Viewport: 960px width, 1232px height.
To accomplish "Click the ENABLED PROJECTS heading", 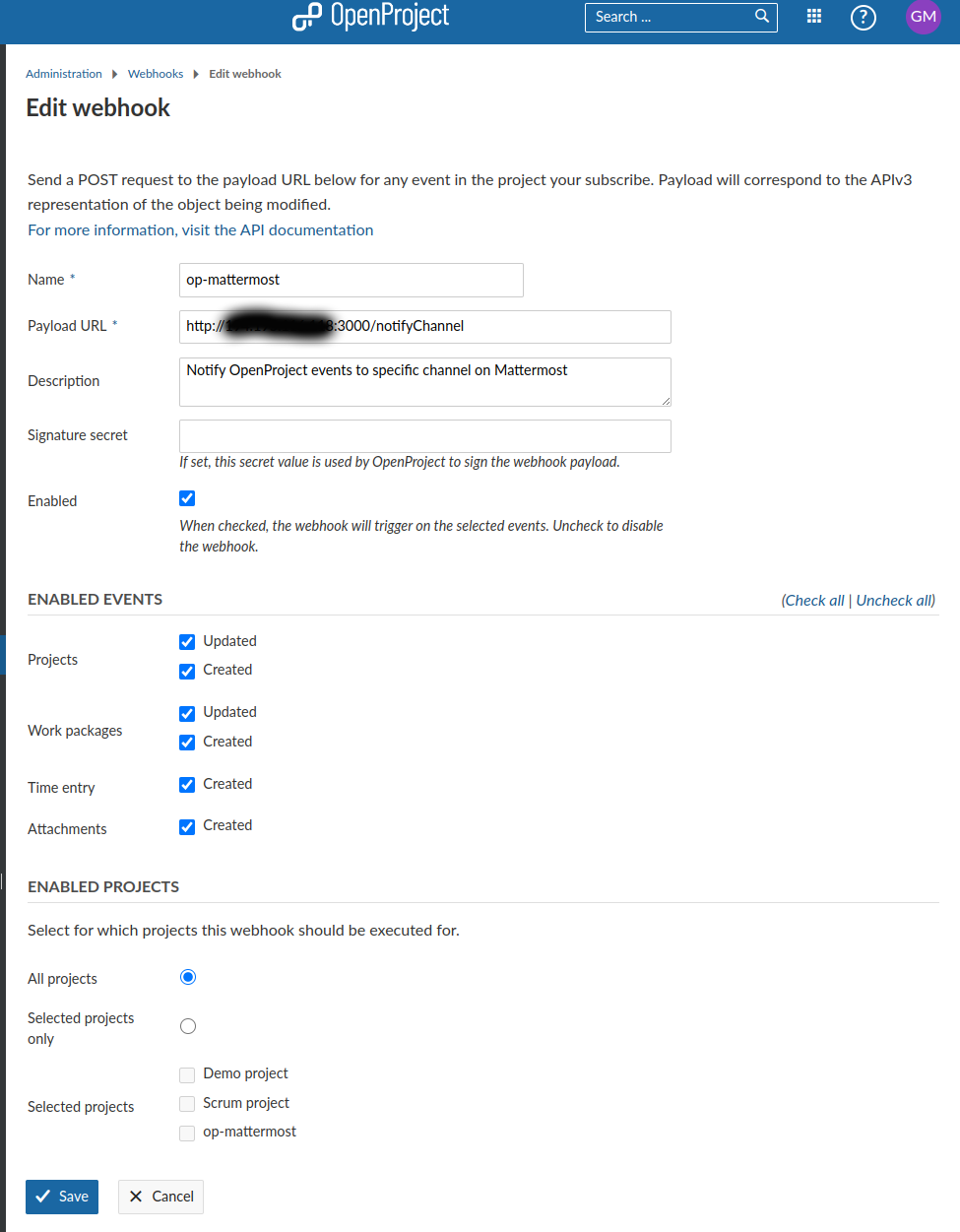I will coord(103,887).
